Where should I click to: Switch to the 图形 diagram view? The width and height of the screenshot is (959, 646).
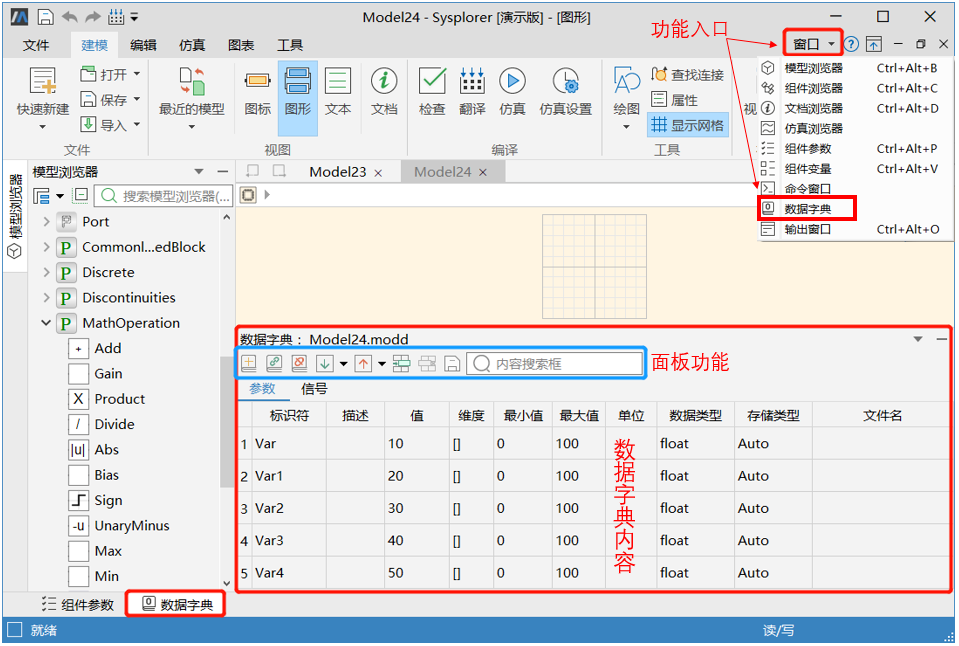pos(298,98)
